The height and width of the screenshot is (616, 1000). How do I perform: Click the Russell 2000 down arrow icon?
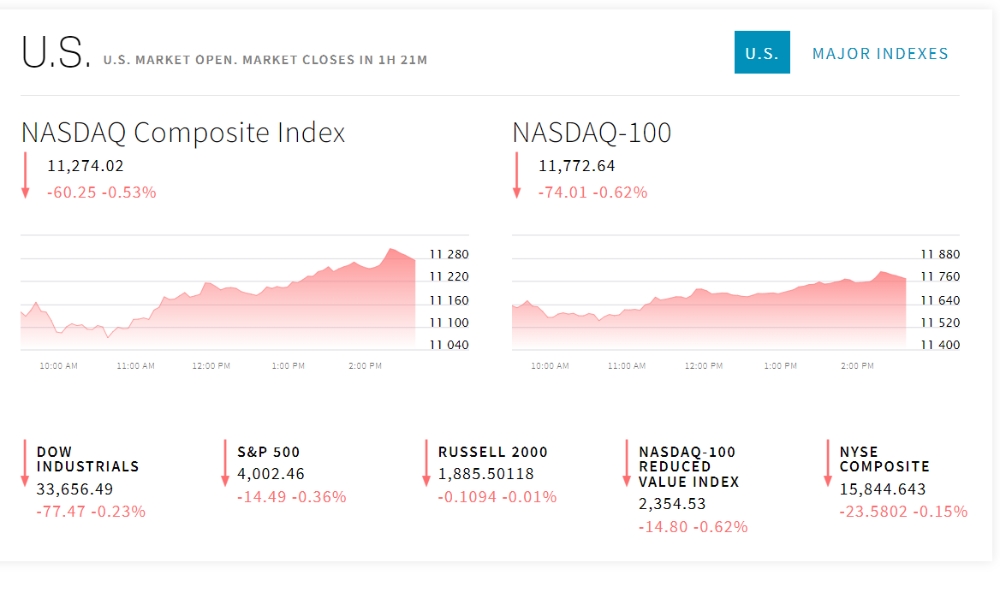click(x=426, y=463)
